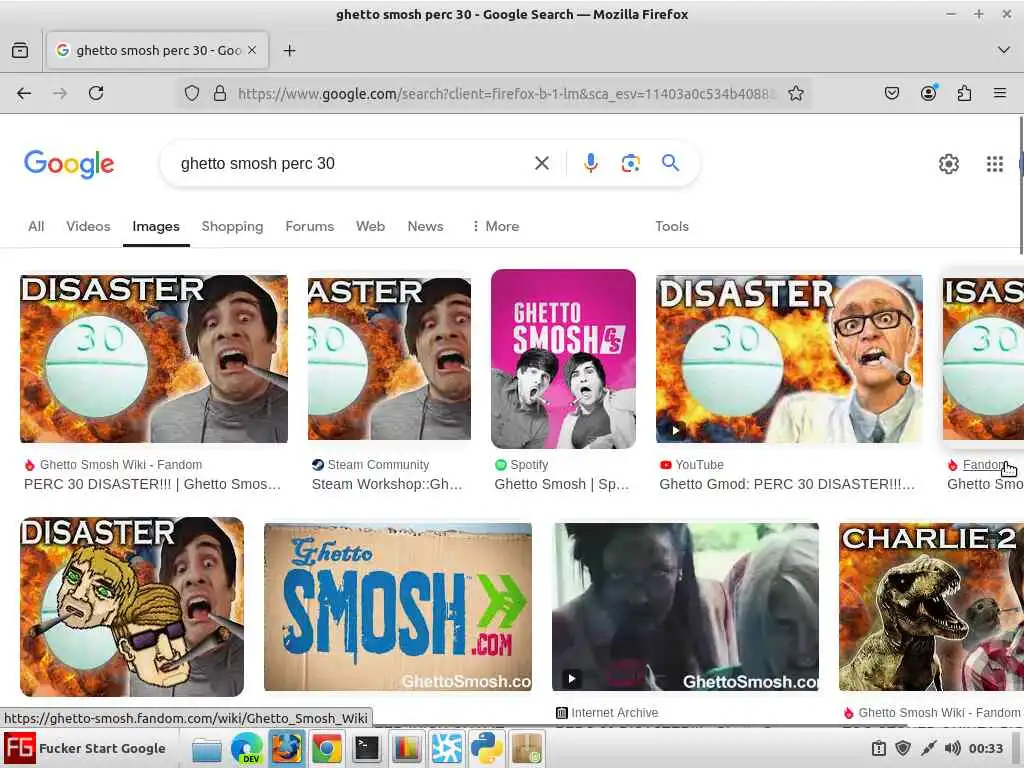Open the Firefox account icon
Image resolution: width=1024 pixels, height=768 pixels.
coord(928,93)
